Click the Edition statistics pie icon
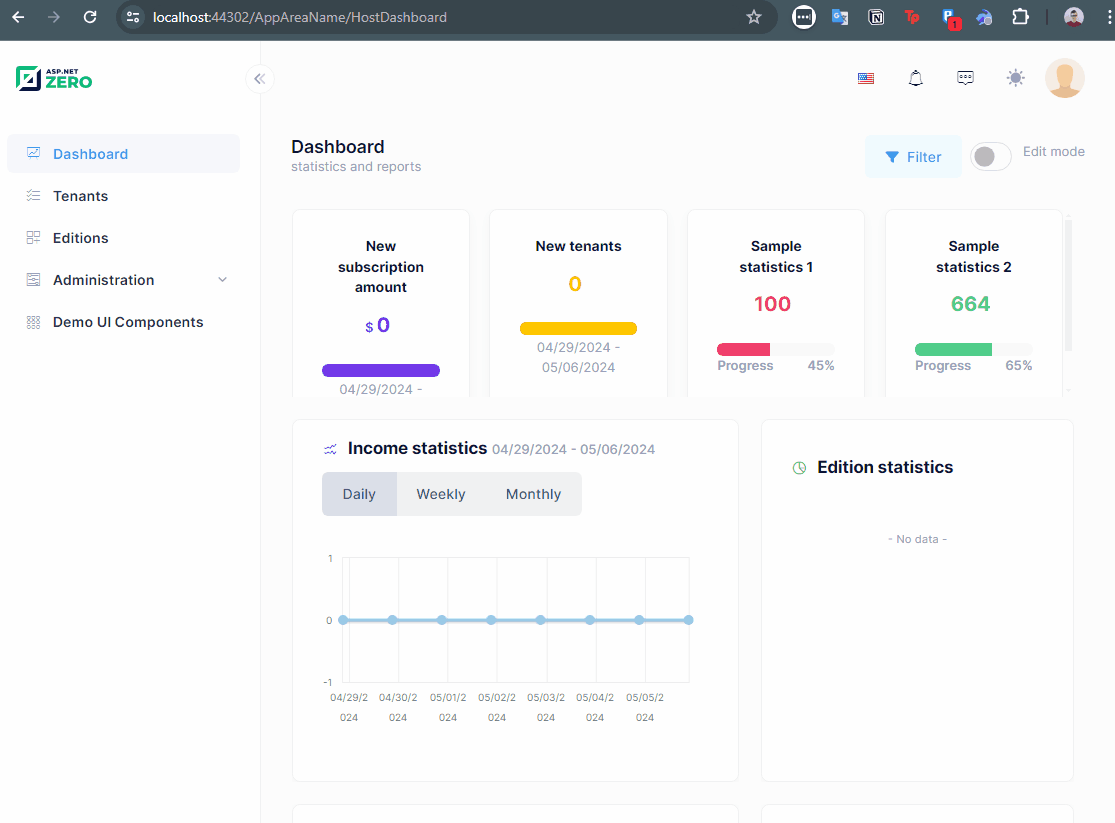The height and width of the screenshot is (823, 1115). point(799,468)
